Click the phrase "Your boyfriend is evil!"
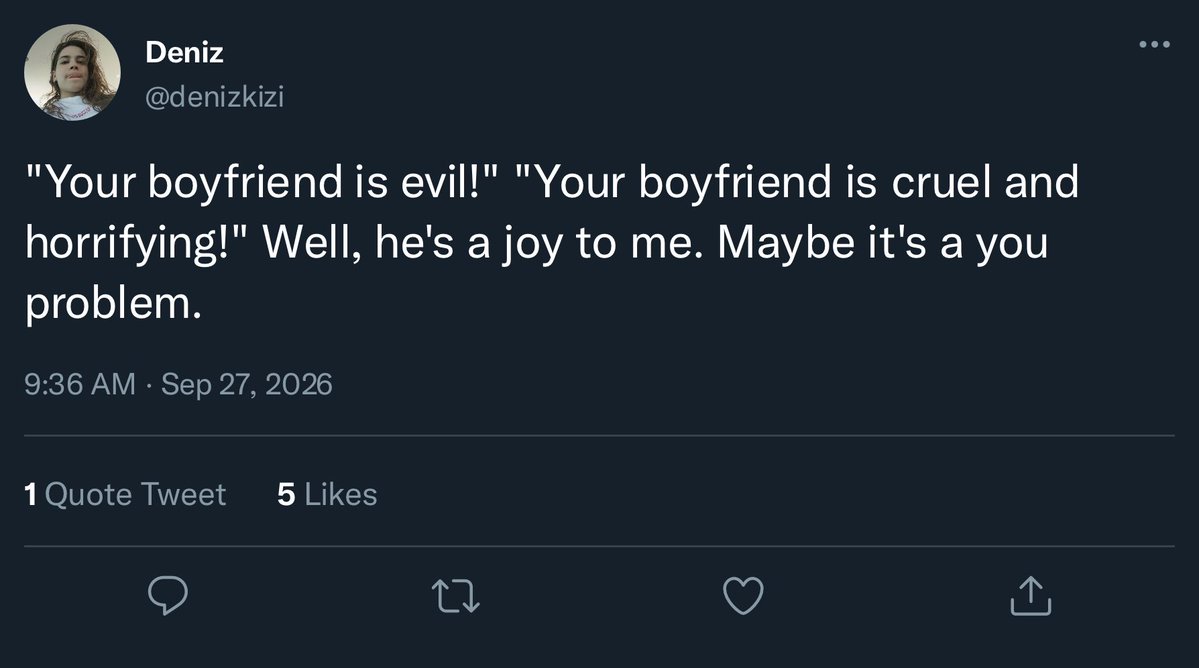This screenshot has height=668, width=1199. coord(262,182)
